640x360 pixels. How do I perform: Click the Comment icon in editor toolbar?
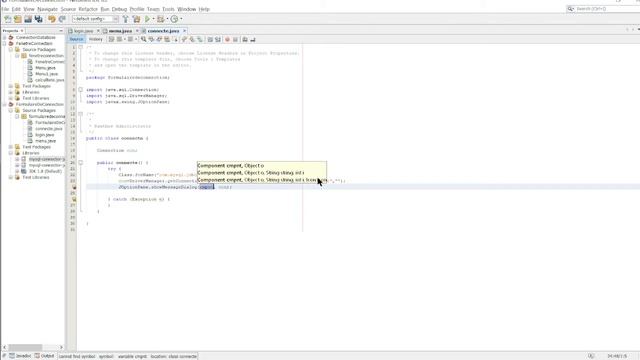[x=245, y=40]
